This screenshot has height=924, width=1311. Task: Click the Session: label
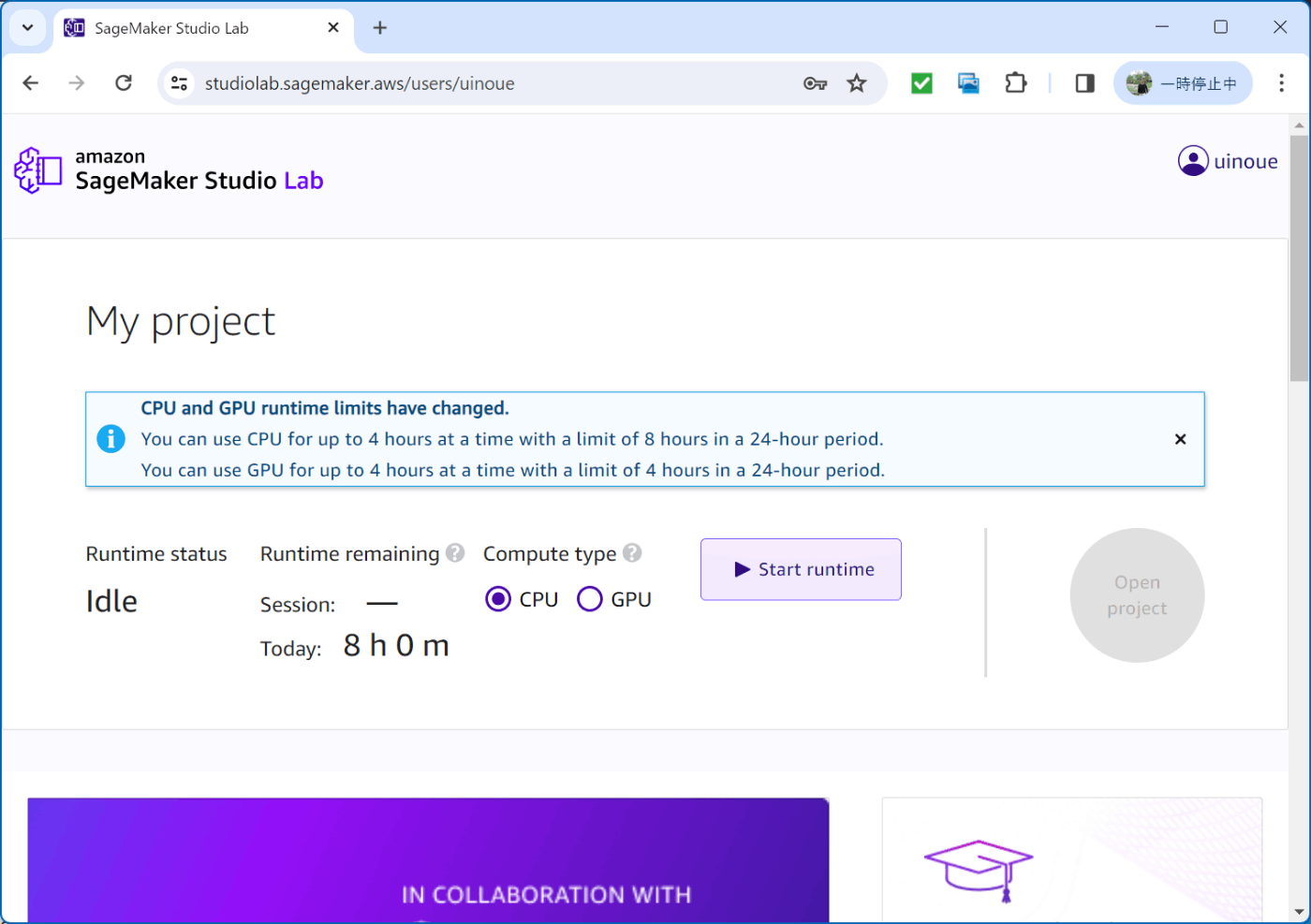tap(298, 605)
